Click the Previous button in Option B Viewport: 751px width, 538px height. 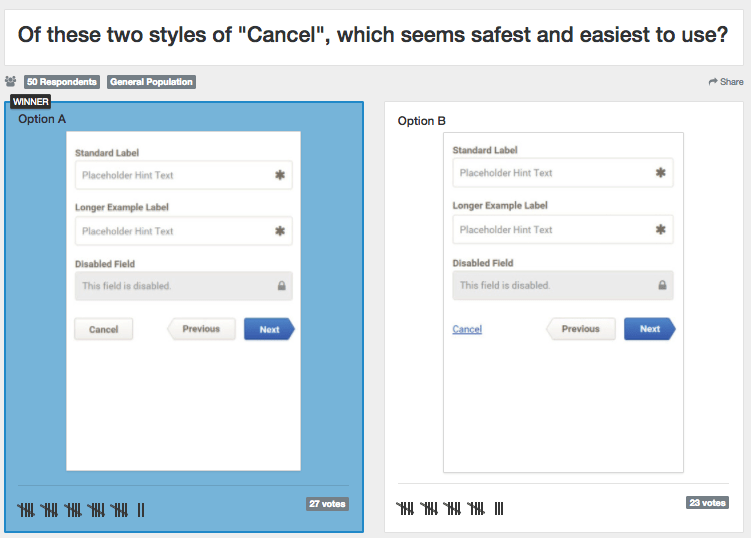(x=580, y=329)
